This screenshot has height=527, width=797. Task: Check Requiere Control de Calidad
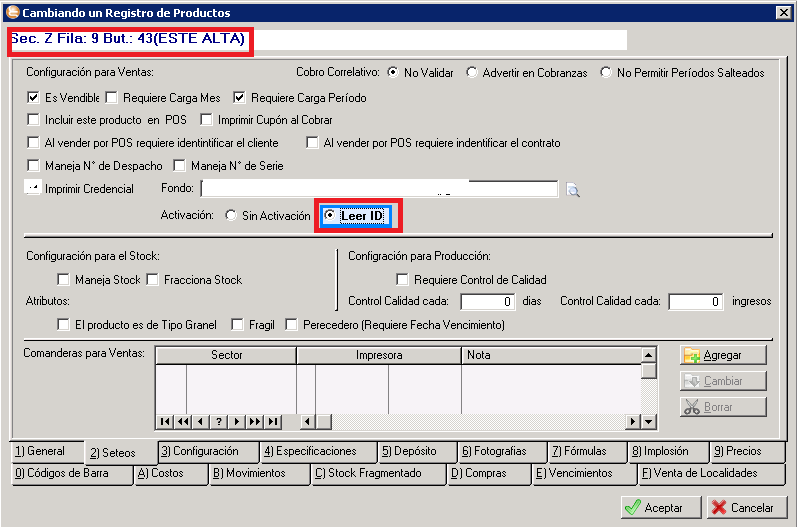(402, 280)
